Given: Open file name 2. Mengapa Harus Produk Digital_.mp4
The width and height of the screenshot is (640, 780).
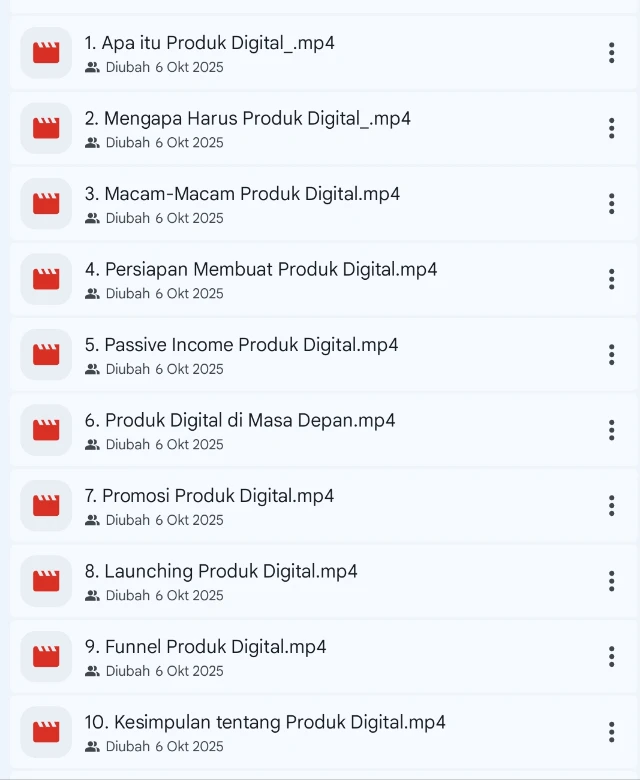Looking at the screenshot, I should (248, 119).
